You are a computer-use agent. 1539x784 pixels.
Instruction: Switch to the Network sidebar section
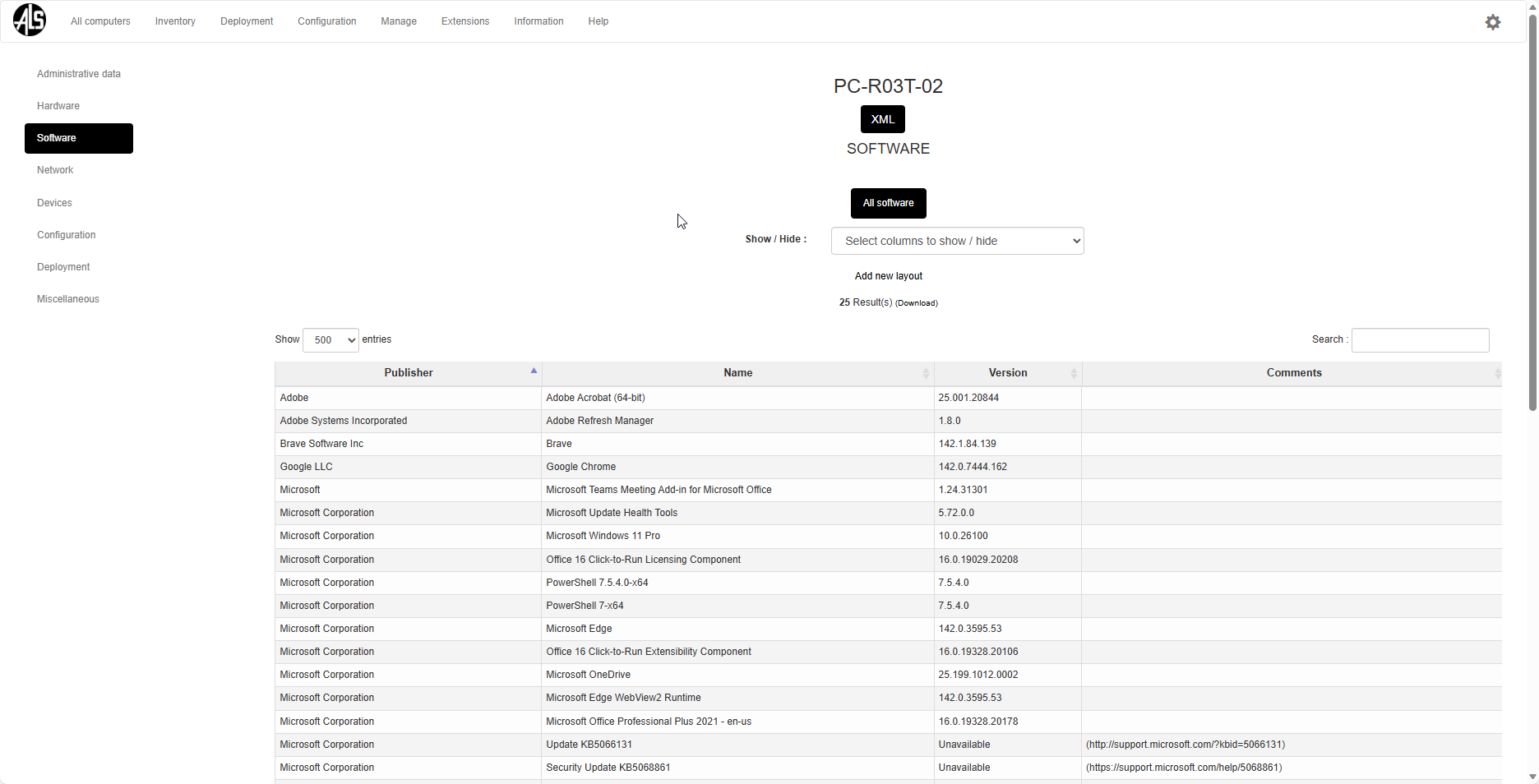[55, 170]
